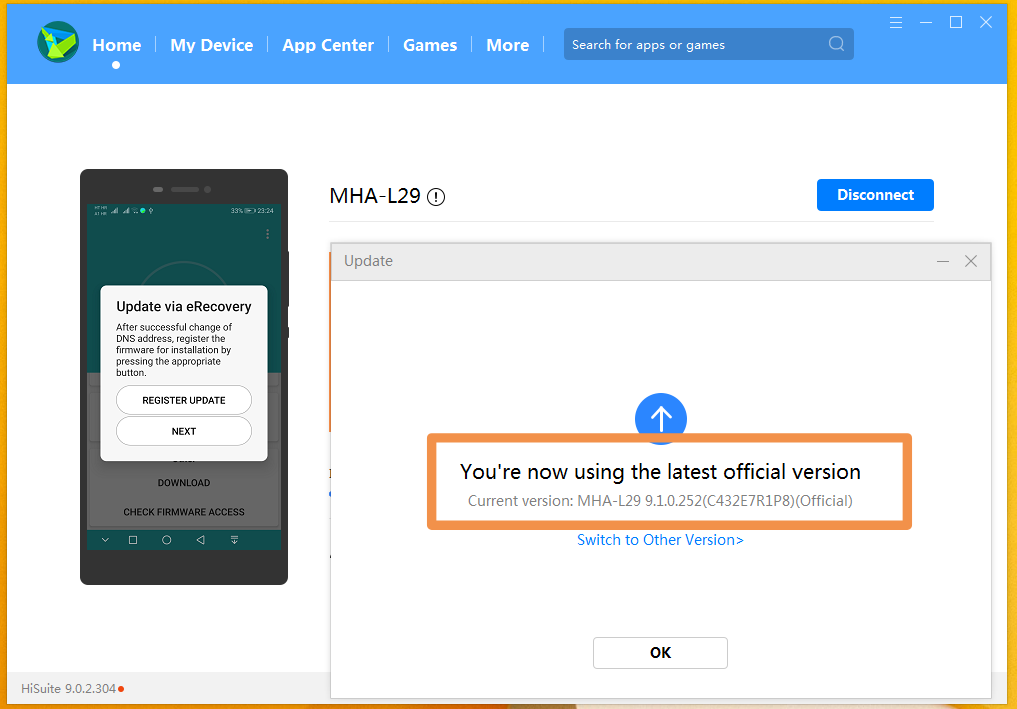
Task: Tap DOWNLOAD on the phone screen
Action: tap(184, 483)
